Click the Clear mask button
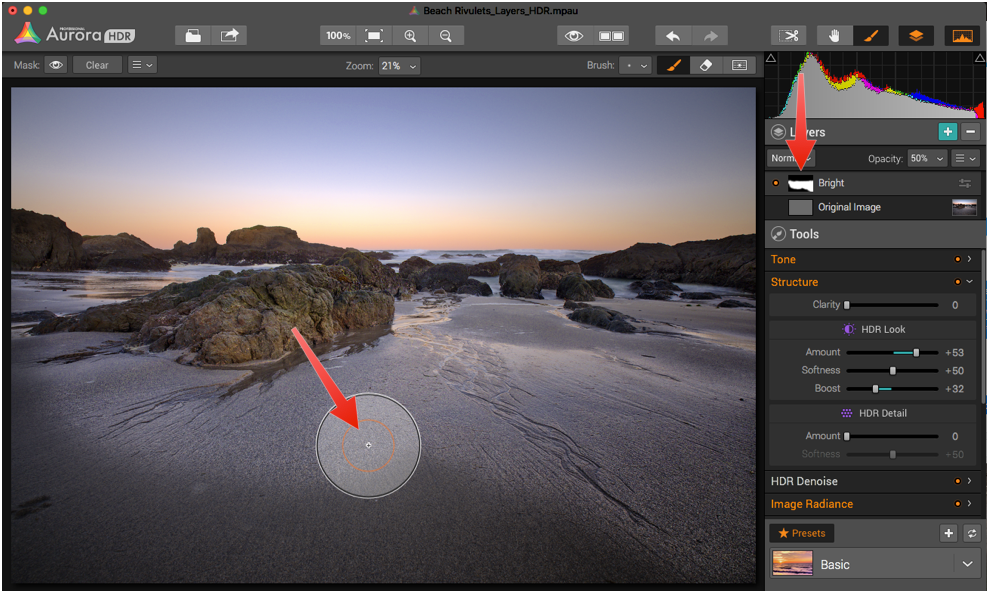Image resolution: width=989 pixels, height=593 pixels. pos(97,65)
